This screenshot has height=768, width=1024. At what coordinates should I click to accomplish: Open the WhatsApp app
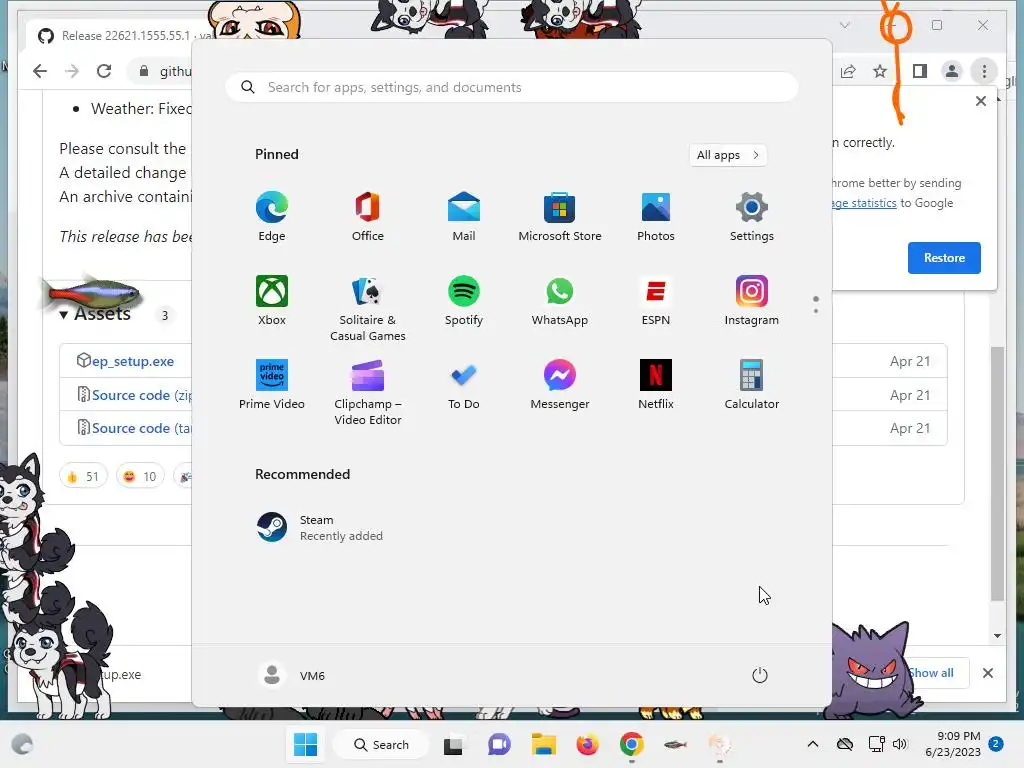560,300
